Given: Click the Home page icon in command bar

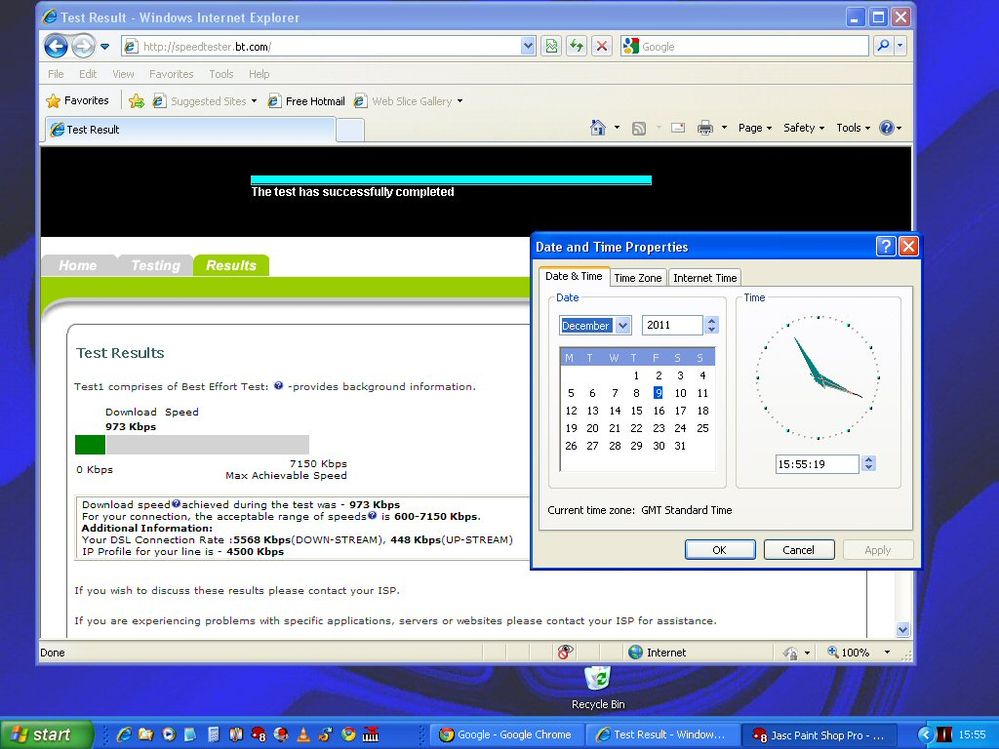Looking at the screenshot, I should point(598,127).
